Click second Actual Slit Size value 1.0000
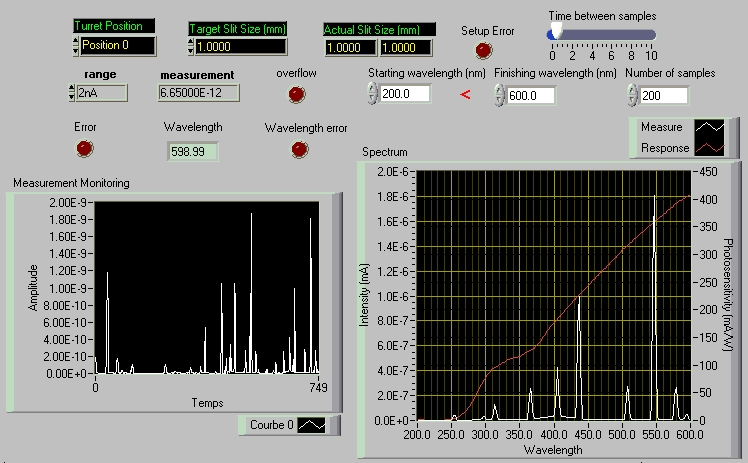This screenshot has height=463, width=748. (x=405, y=48)
